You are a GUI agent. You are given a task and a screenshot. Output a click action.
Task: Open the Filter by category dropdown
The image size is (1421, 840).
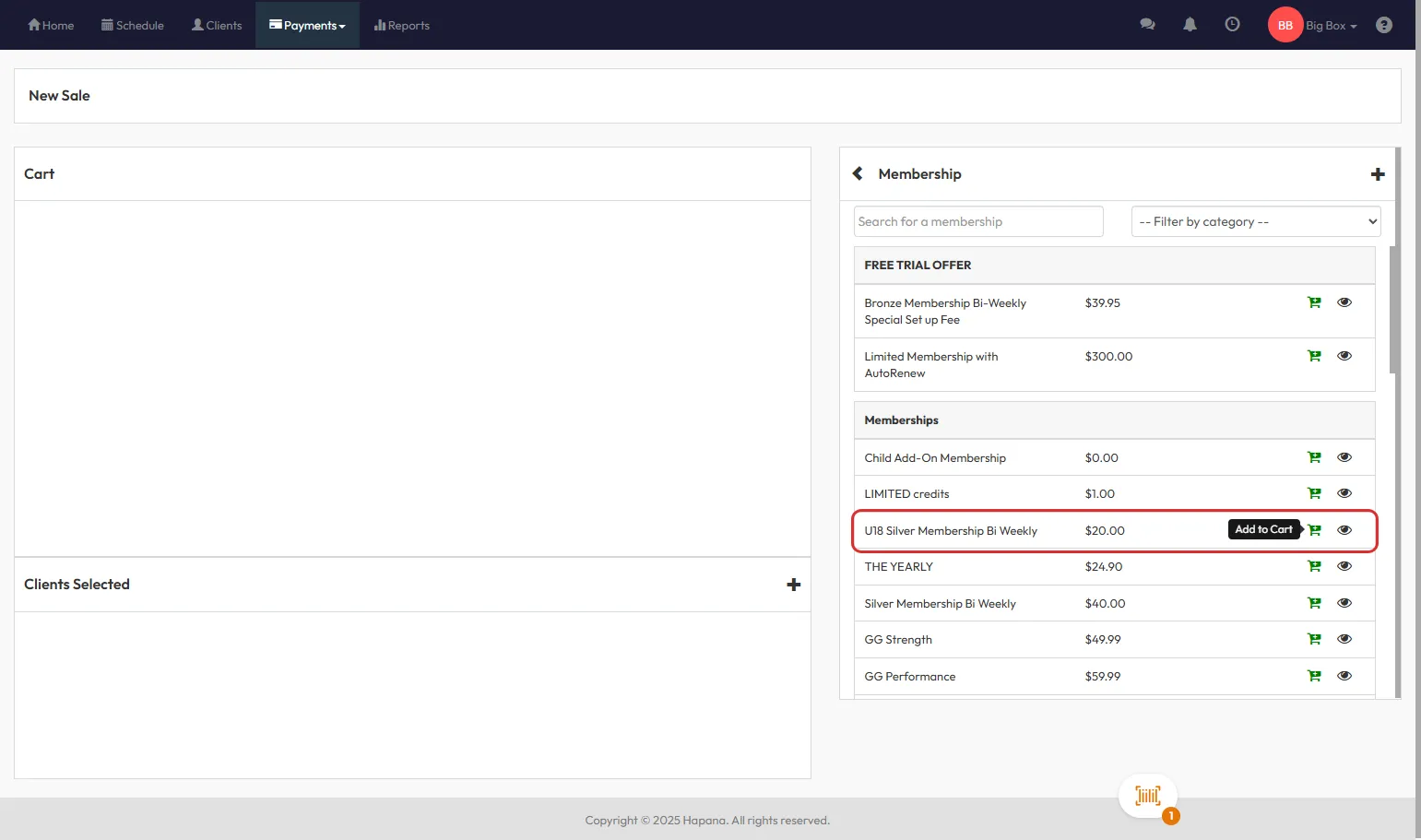pyautogui.click(x=1255, y=221)
